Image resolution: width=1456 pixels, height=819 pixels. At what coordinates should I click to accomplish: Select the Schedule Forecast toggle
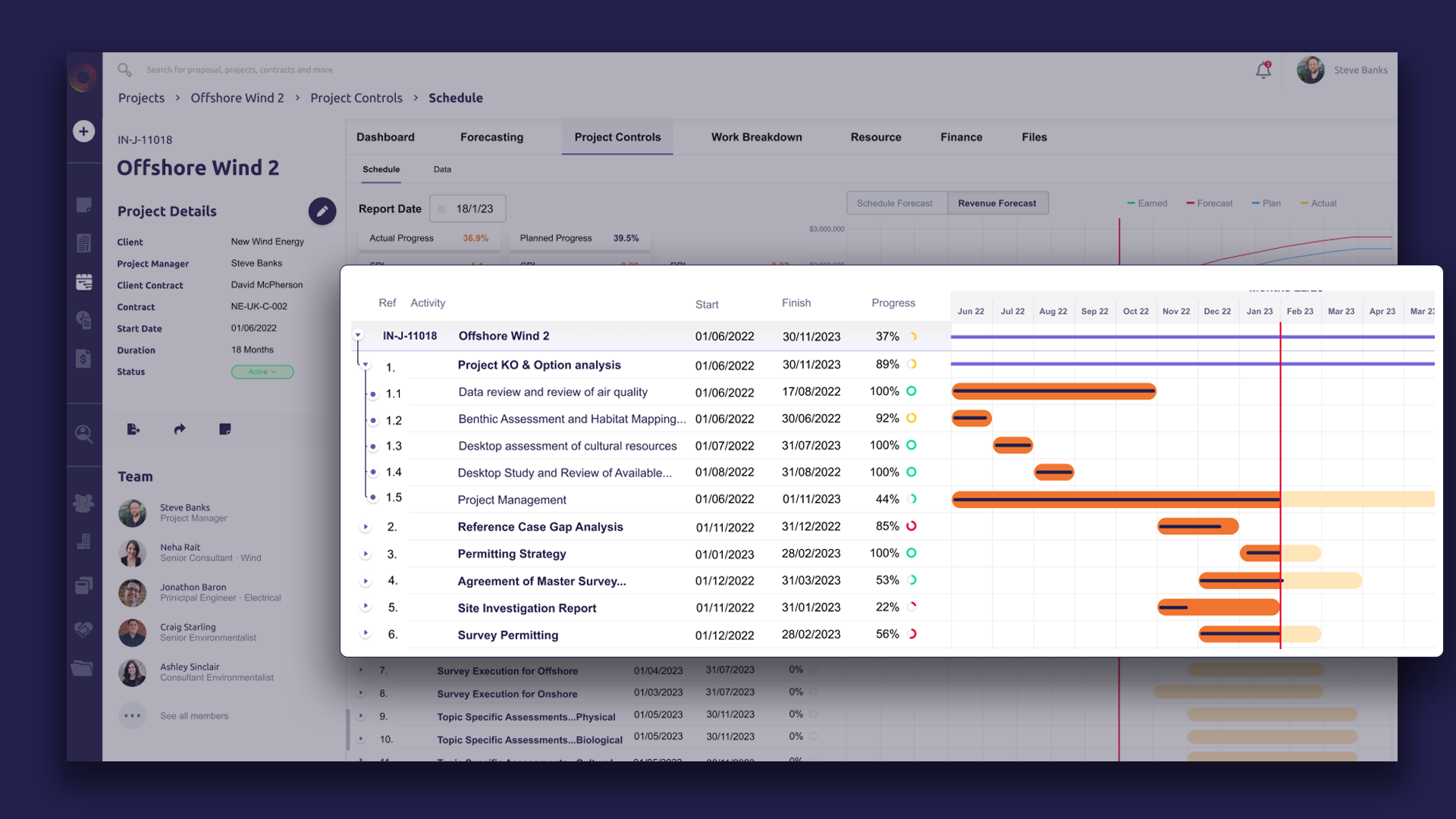[x=894, y=203]
